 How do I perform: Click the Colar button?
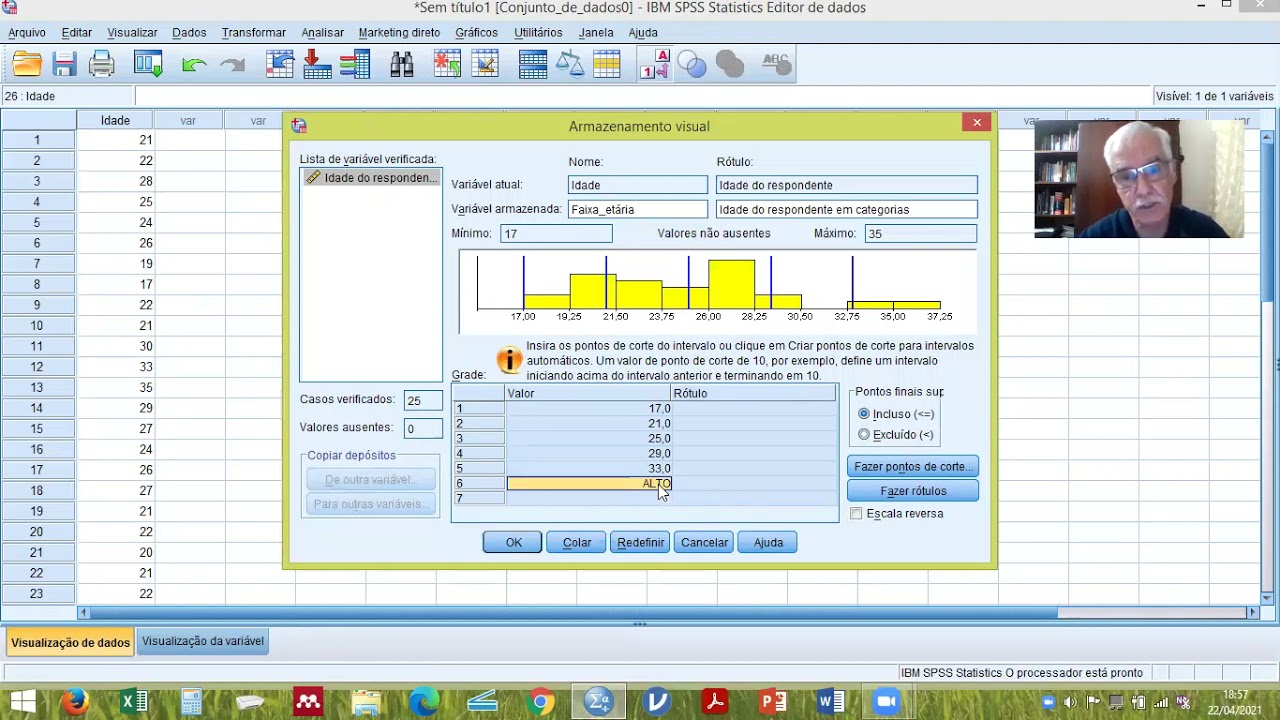[577, 542]
